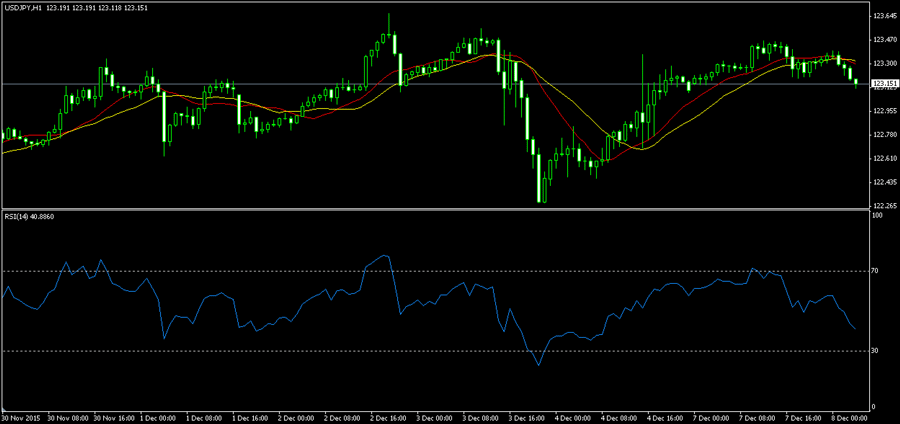Click the RSI line's lowest point below 30
Viewport: 900px width, 424px height.
[537, 366]
